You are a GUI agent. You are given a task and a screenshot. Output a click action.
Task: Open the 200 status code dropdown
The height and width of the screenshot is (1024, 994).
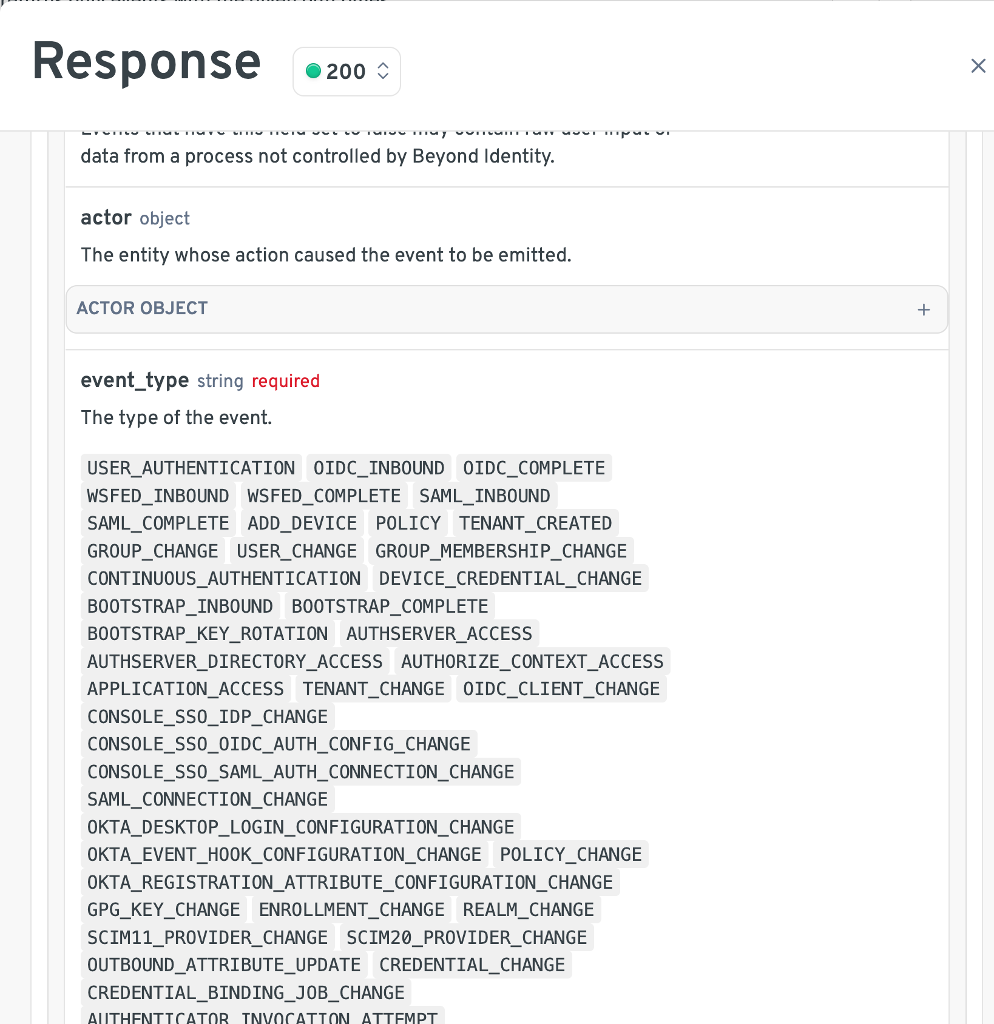point(346,72)
